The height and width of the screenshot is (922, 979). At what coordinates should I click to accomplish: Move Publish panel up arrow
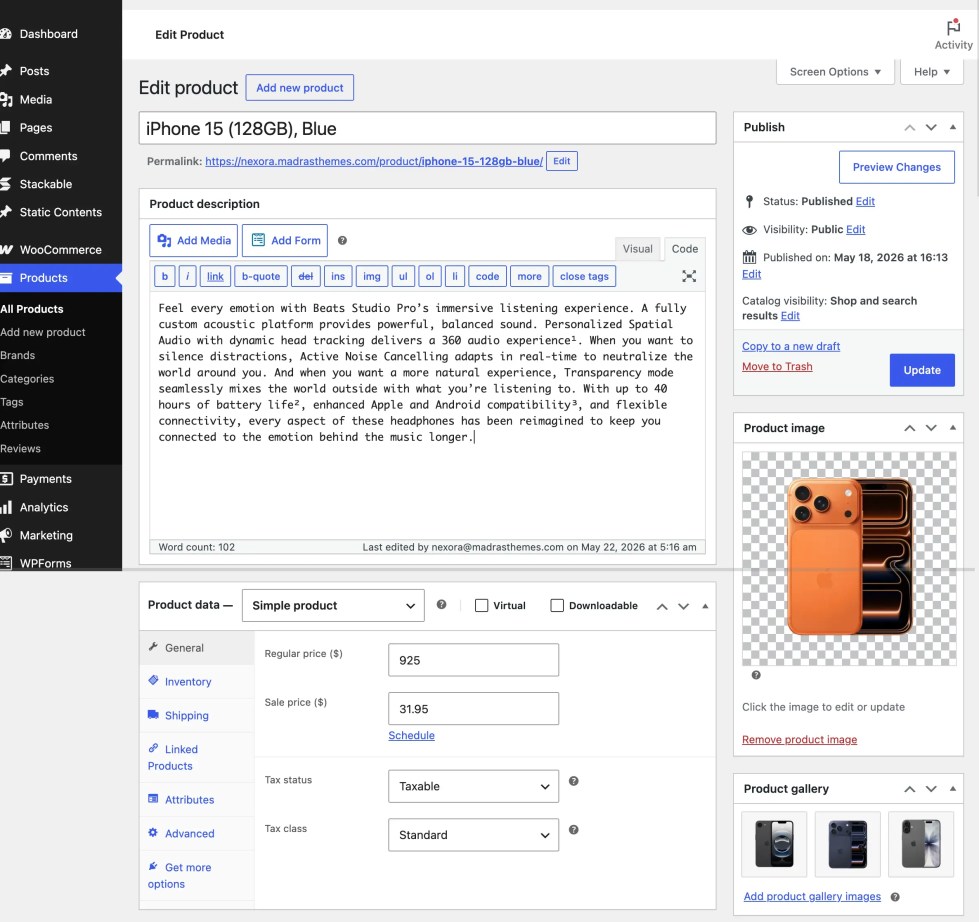coord(910,127)
